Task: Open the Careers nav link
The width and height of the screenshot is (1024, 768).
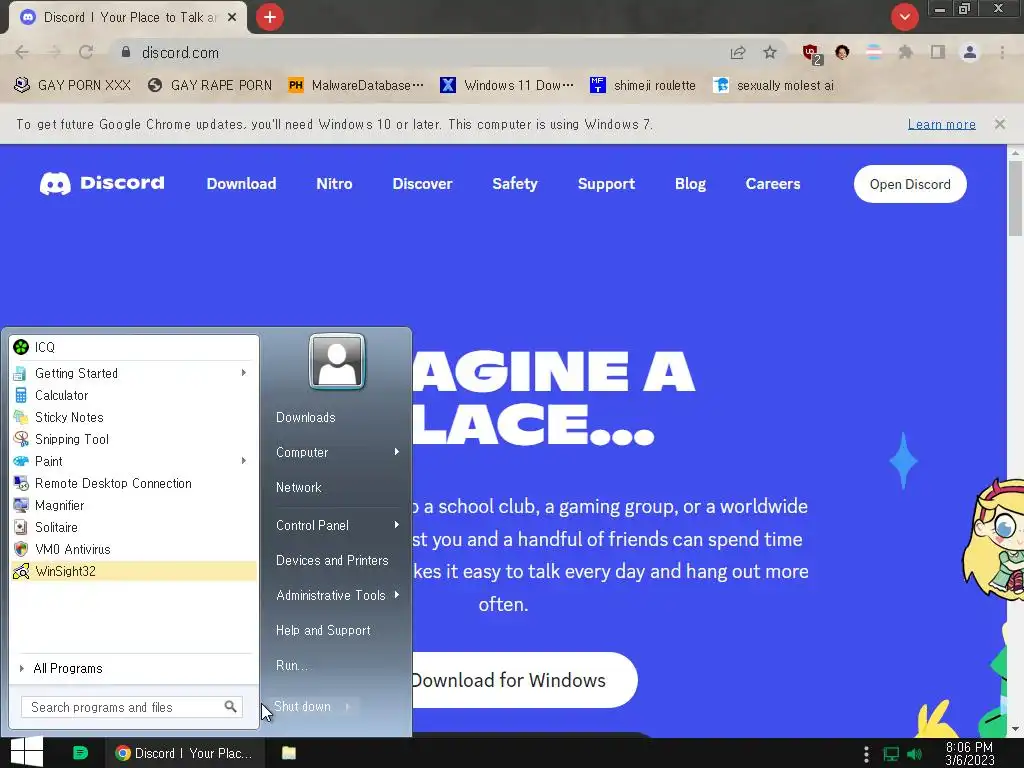Action: pyautogui.click(x=773, y=184)
